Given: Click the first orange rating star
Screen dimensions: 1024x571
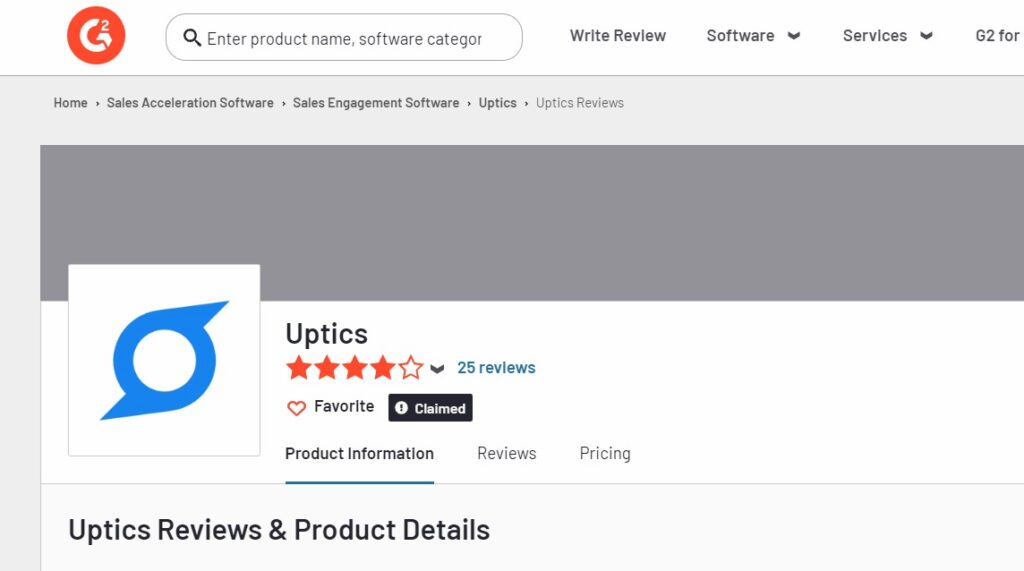Looking at the screenshot, I should click(x=298, y=368).
